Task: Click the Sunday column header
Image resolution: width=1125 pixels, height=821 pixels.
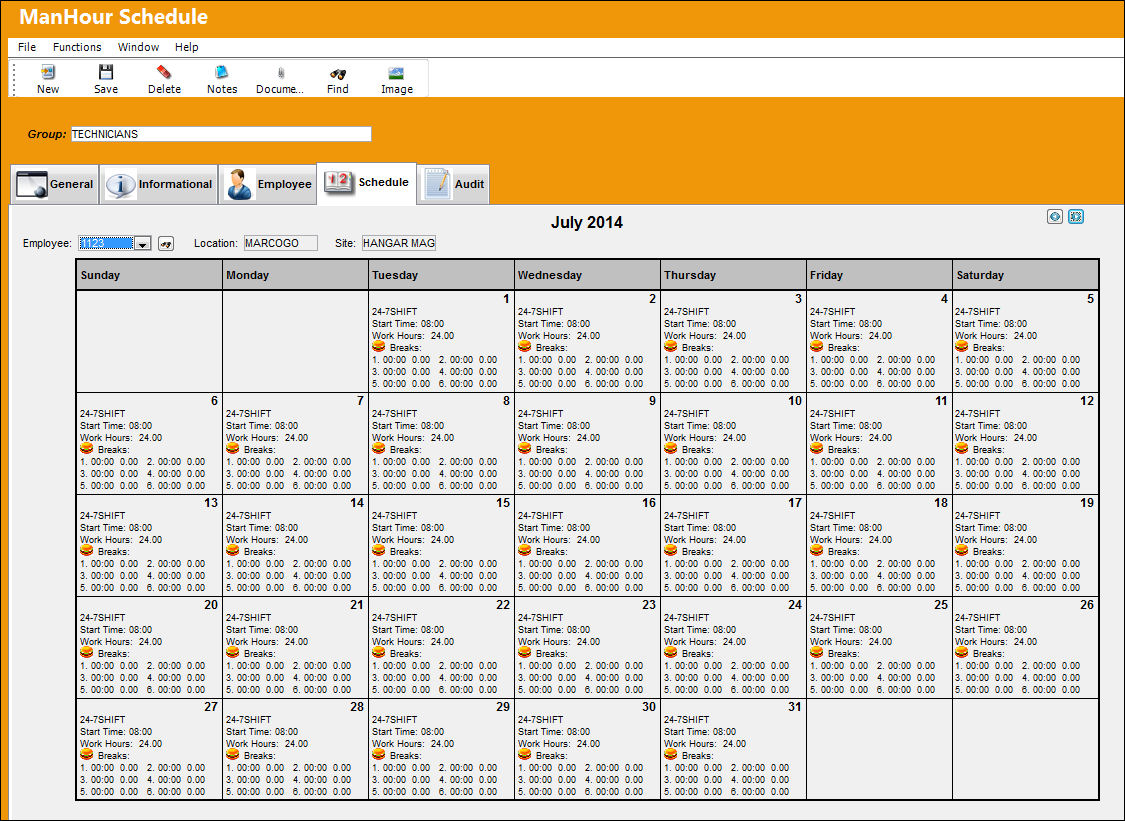Action: 149,275
